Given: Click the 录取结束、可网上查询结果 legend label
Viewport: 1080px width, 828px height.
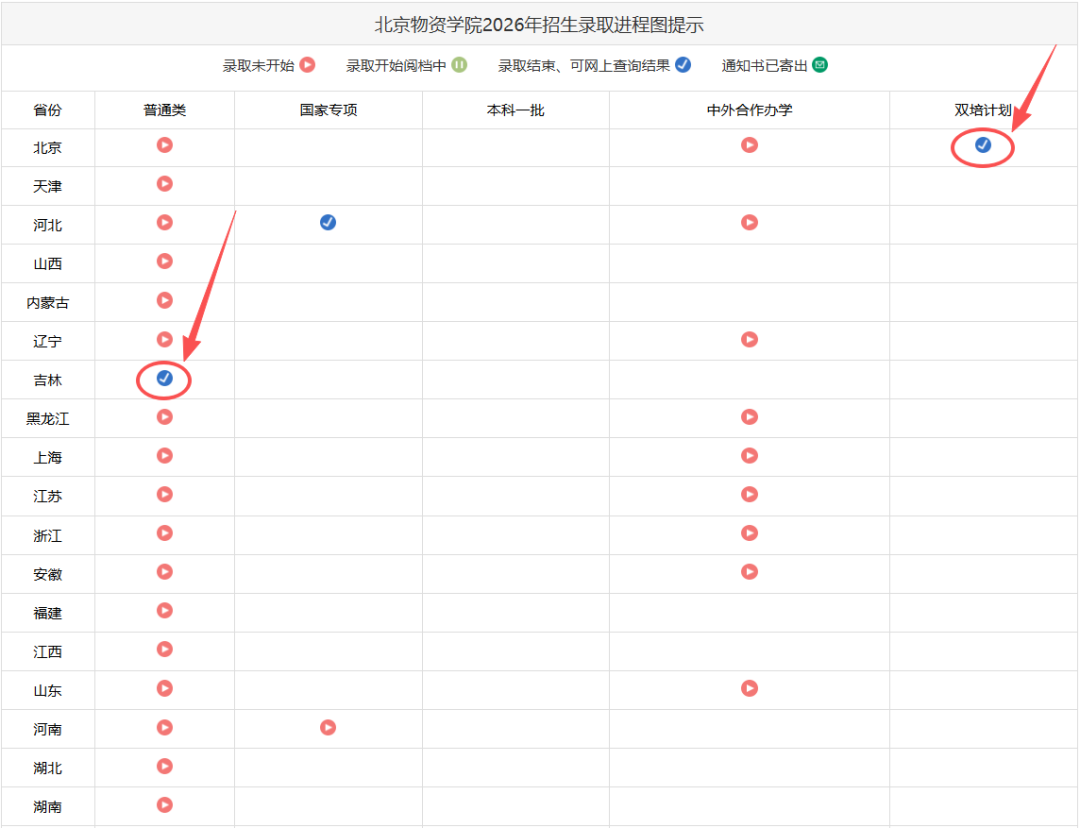Looking at the screenshot, I should 584,65.
